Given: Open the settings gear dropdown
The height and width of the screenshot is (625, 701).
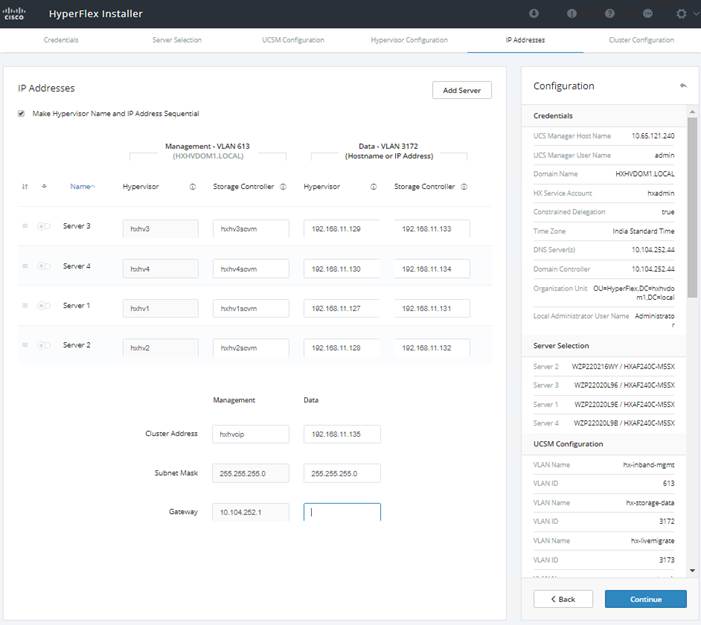Looking at the screenshot, I should pos(683,14).
